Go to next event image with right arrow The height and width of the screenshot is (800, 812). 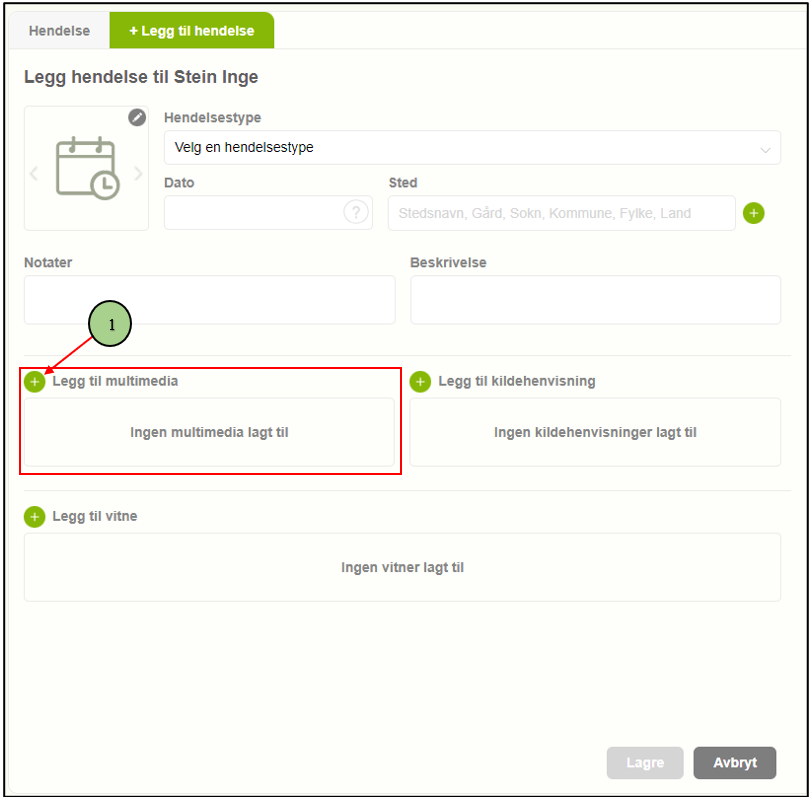[x=139, y=174]
